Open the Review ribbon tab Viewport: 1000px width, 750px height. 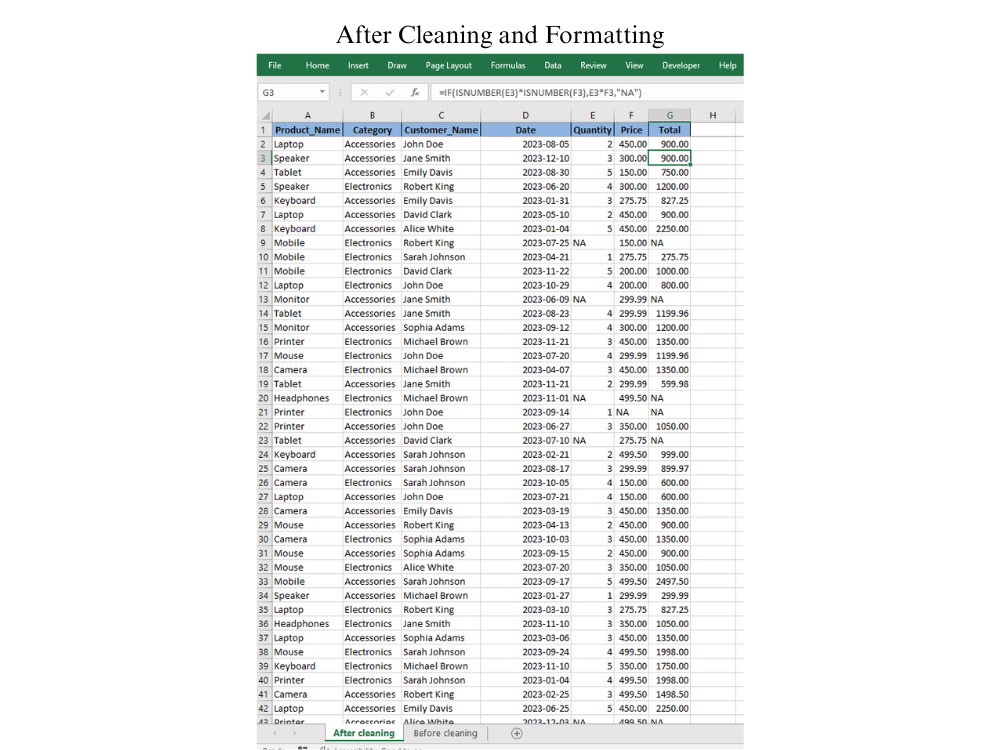click(593, 65)
